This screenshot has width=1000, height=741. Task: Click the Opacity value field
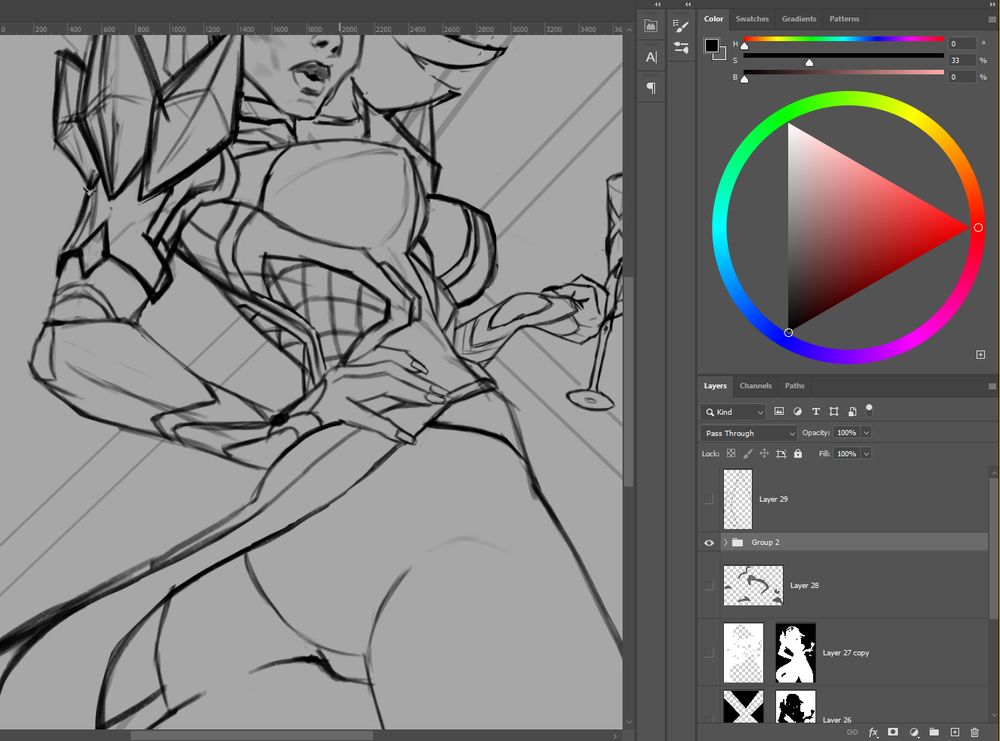pos(847,432)
